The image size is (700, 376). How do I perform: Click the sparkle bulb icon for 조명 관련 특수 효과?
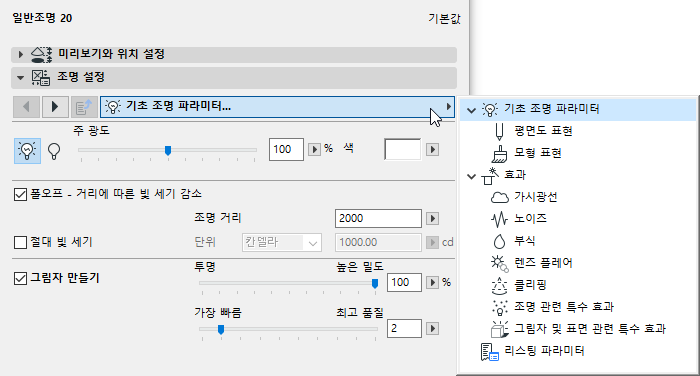(x=500, y=307)
